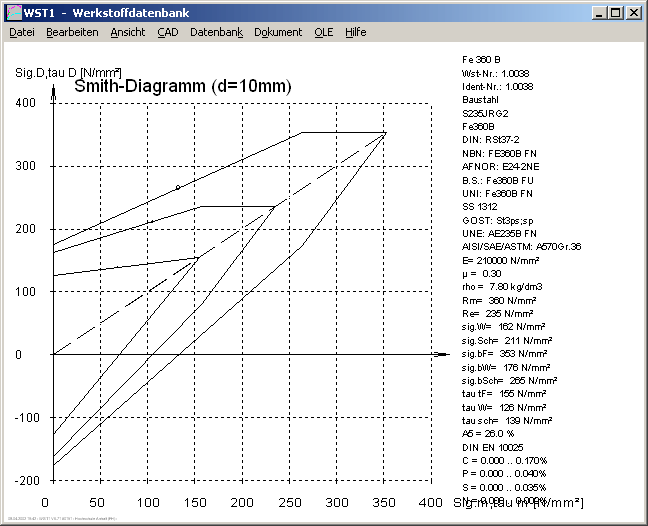
Task: Open the OLE menu
Action: coord(323,32)
